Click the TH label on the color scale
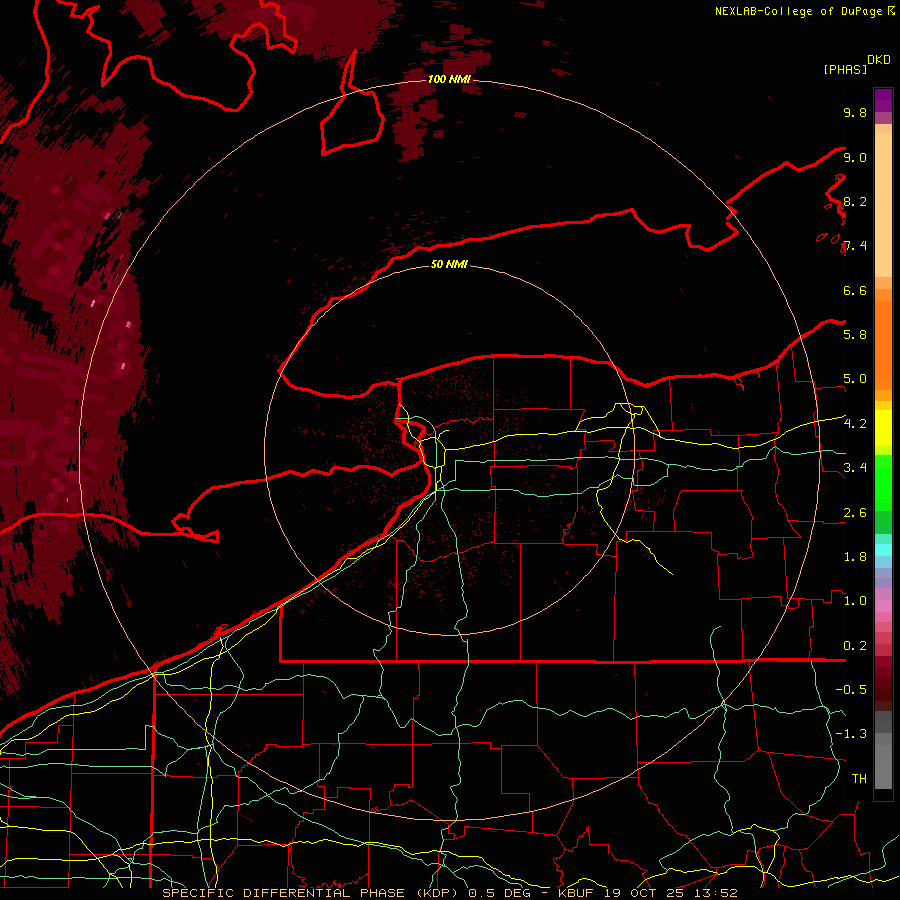The width and height of the screenshot is (900, 900). (x=859, y=779)
